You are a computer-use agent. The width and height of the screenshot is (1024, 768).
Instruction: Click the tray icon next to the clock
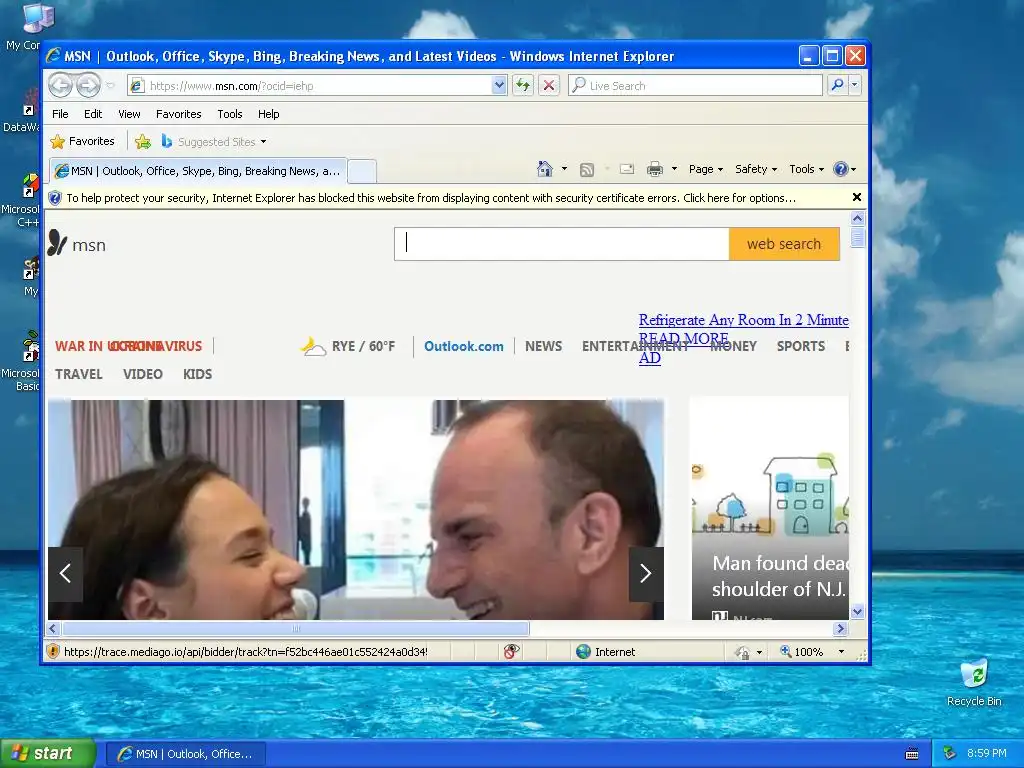click(950, 753)
